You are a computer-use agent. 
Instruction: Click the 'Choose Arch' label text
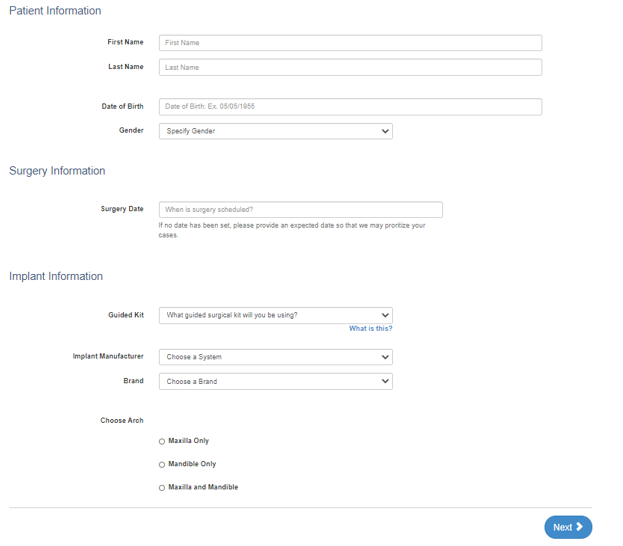tap(121, 420)
